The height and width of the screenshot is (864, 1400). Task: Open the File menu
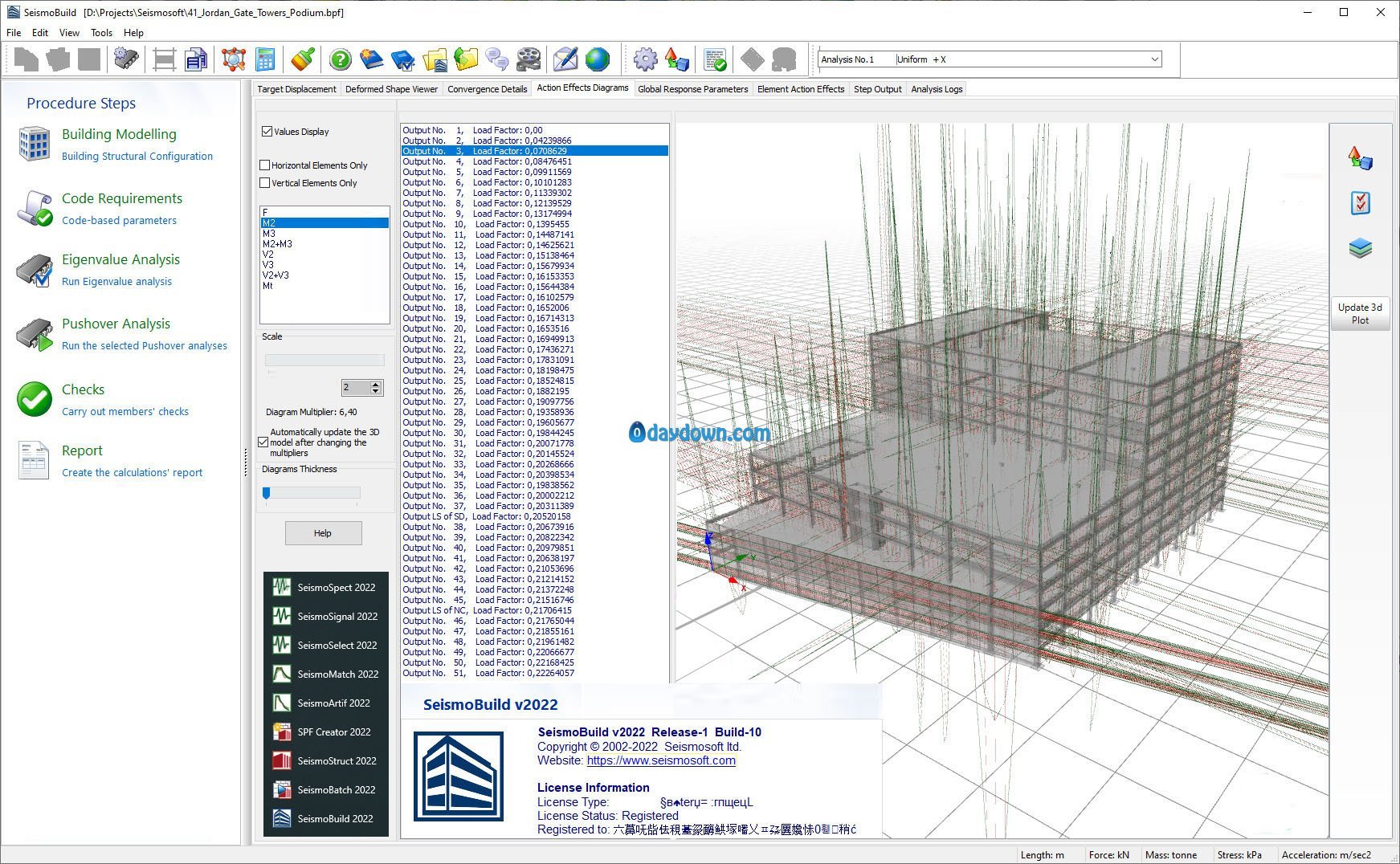14,33
